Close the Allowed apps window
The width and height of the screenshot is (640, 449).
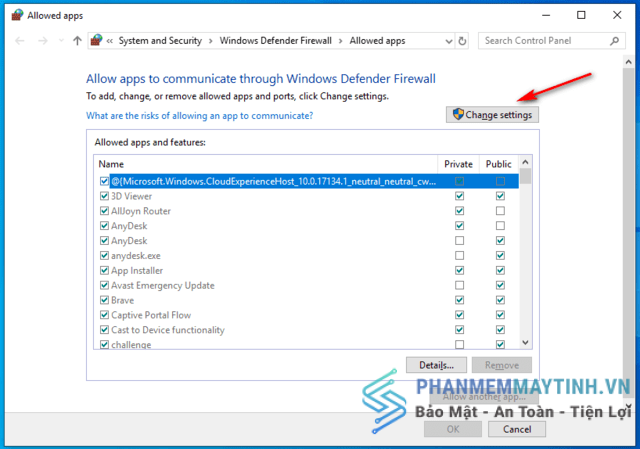(x=617, y=16)
